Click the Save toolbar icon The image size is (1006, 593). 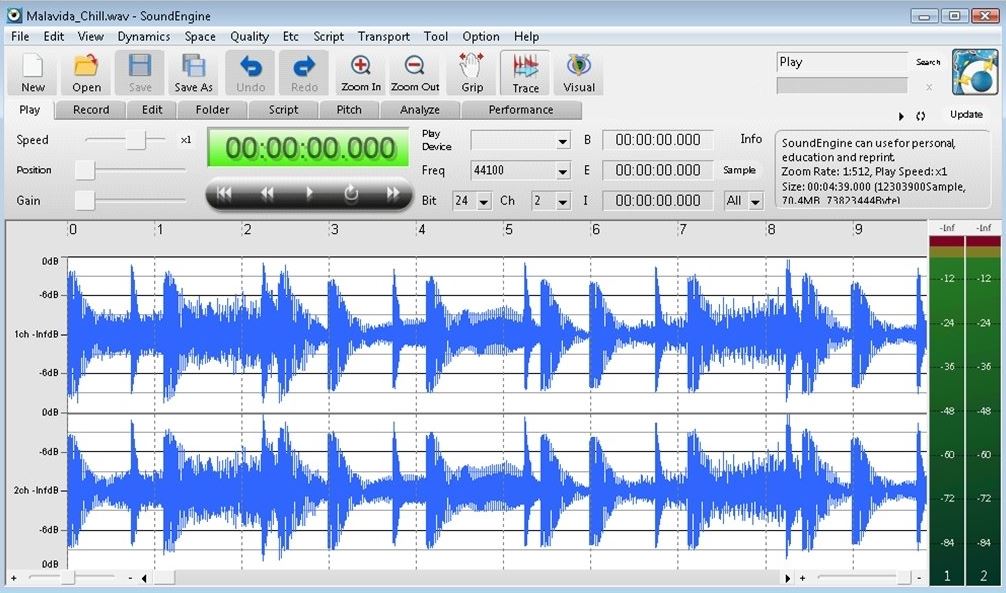pyautogui.click(x=140, y=73)
